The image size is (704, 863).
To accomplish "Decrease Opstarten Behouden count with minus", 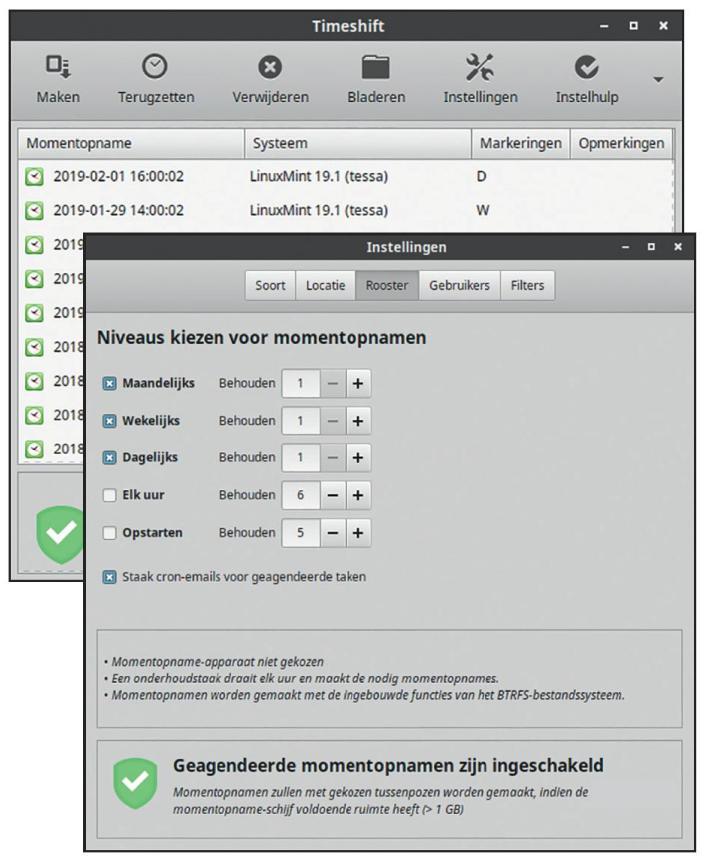I will [x=332, y=533].
